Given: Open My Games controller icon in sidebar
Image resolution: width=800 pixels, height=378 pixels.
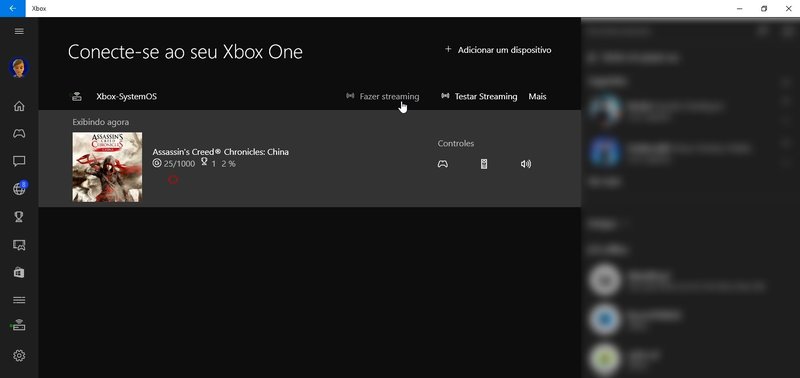Looking at the screenshot, I should click(19, 134).
